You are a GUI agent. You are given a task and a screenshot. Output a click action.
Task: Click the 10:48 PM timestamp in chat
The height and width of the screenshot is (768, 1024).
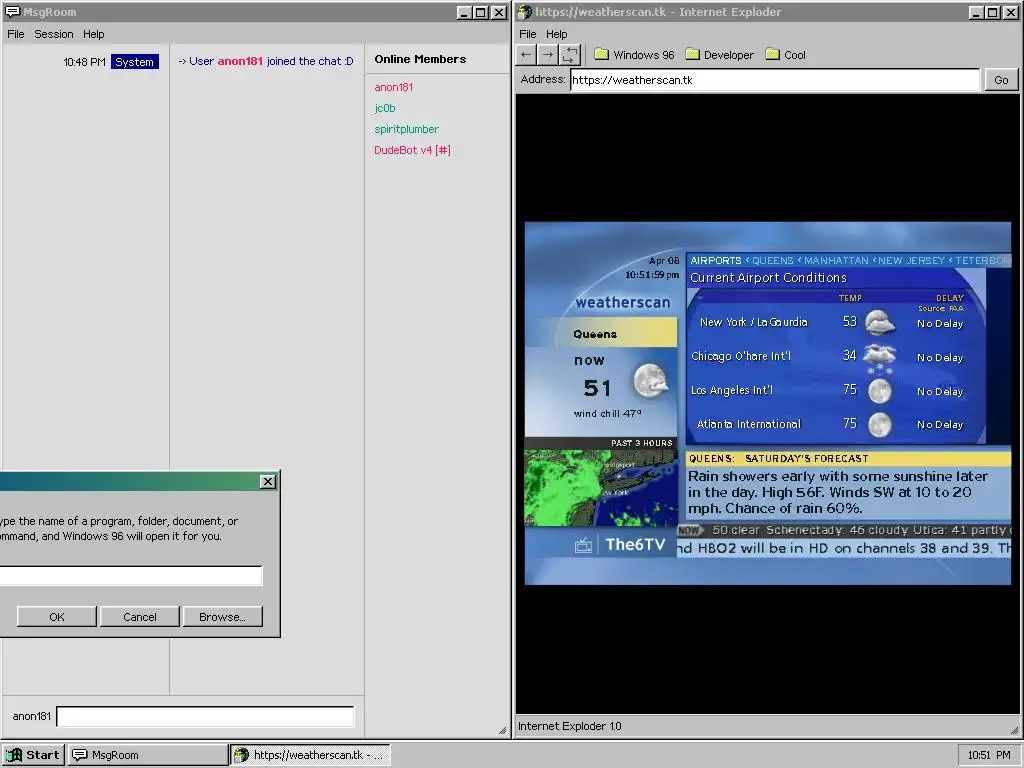click(84, 61)
